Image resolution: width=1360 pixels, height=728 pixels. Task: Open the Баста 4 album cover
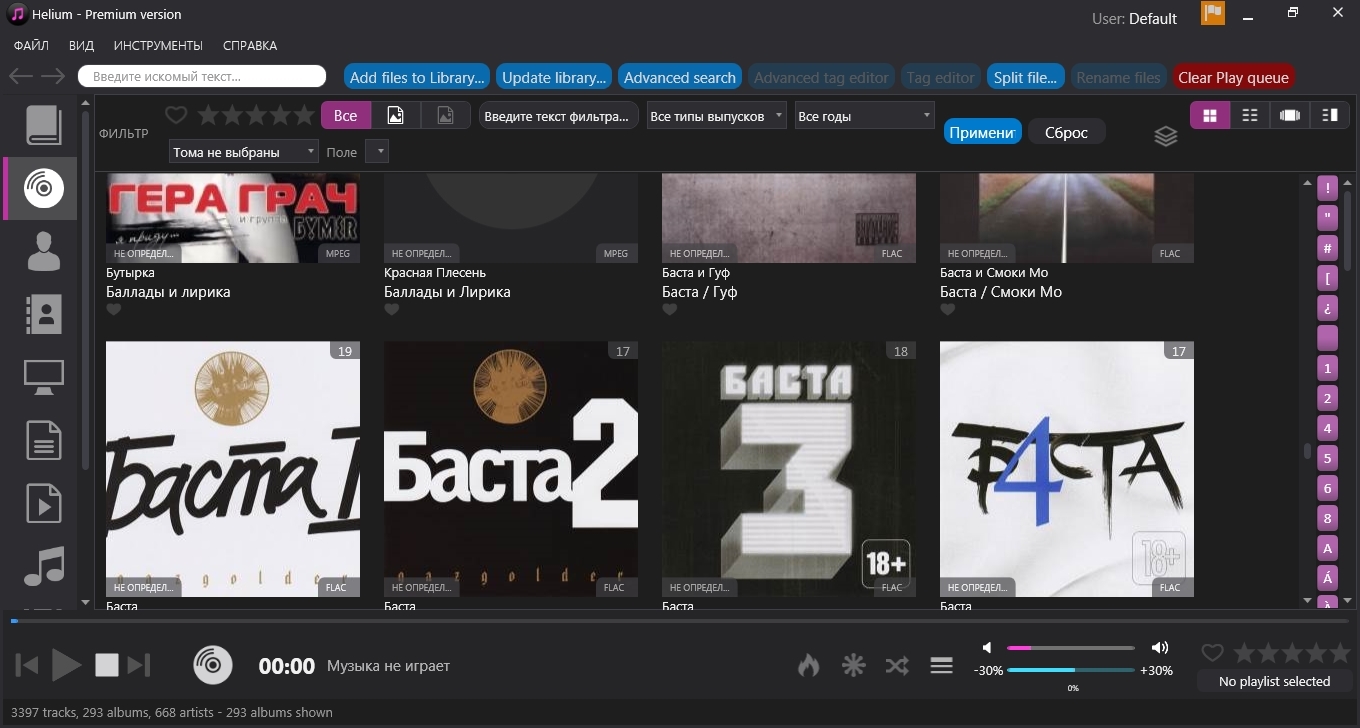click(x=1067, y=469)
